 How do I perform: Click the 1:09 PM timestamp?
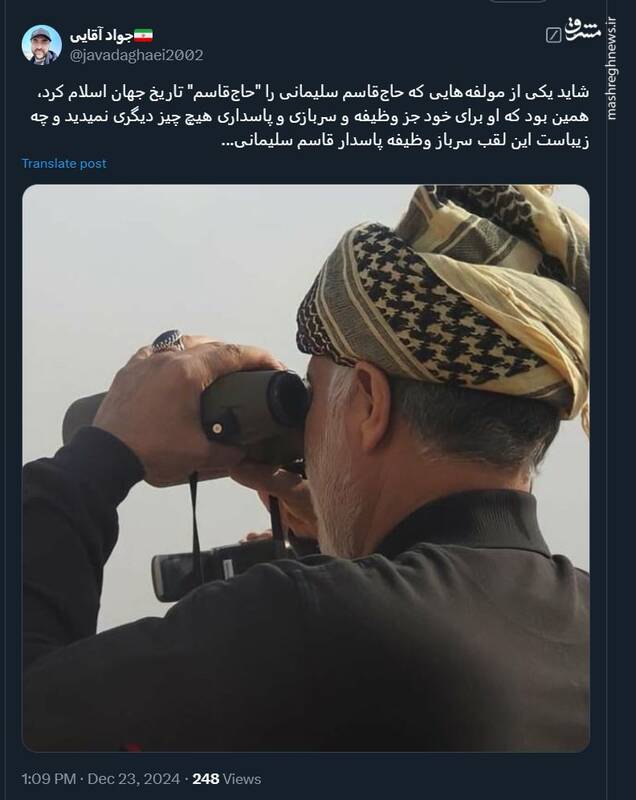[48, 779]
